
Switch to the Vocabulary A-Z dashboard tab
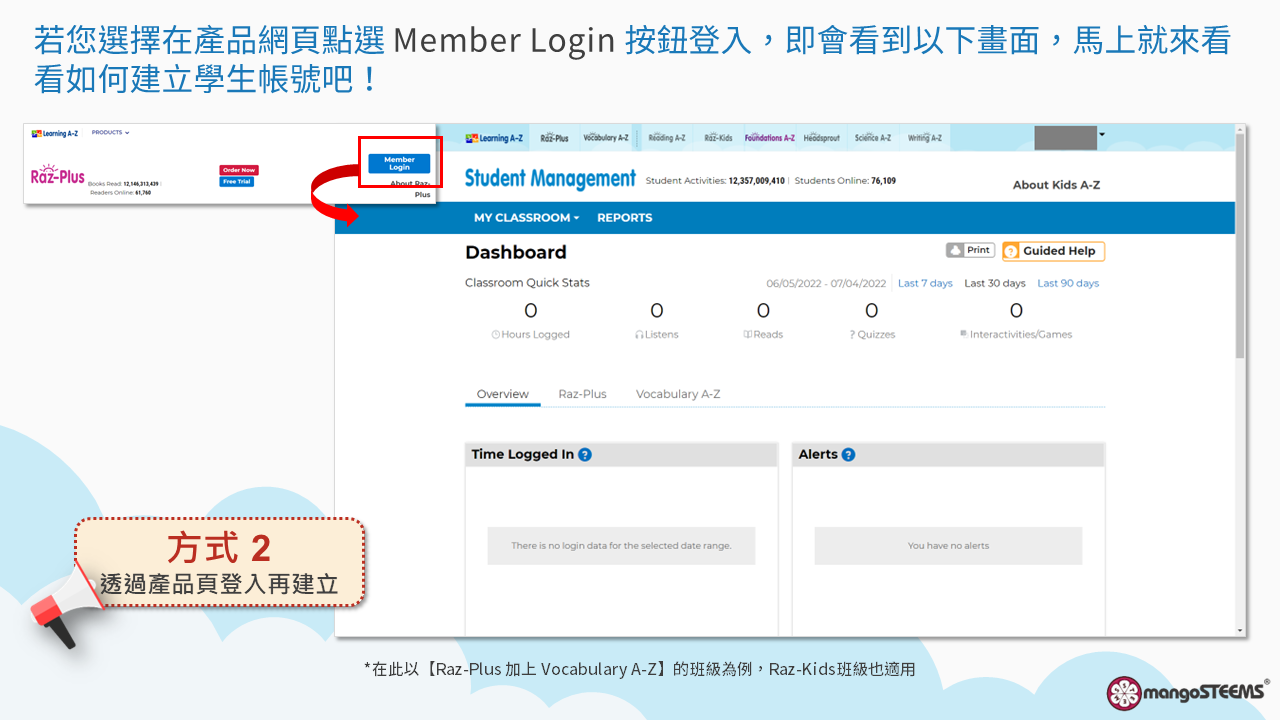[x=678, y=394]
